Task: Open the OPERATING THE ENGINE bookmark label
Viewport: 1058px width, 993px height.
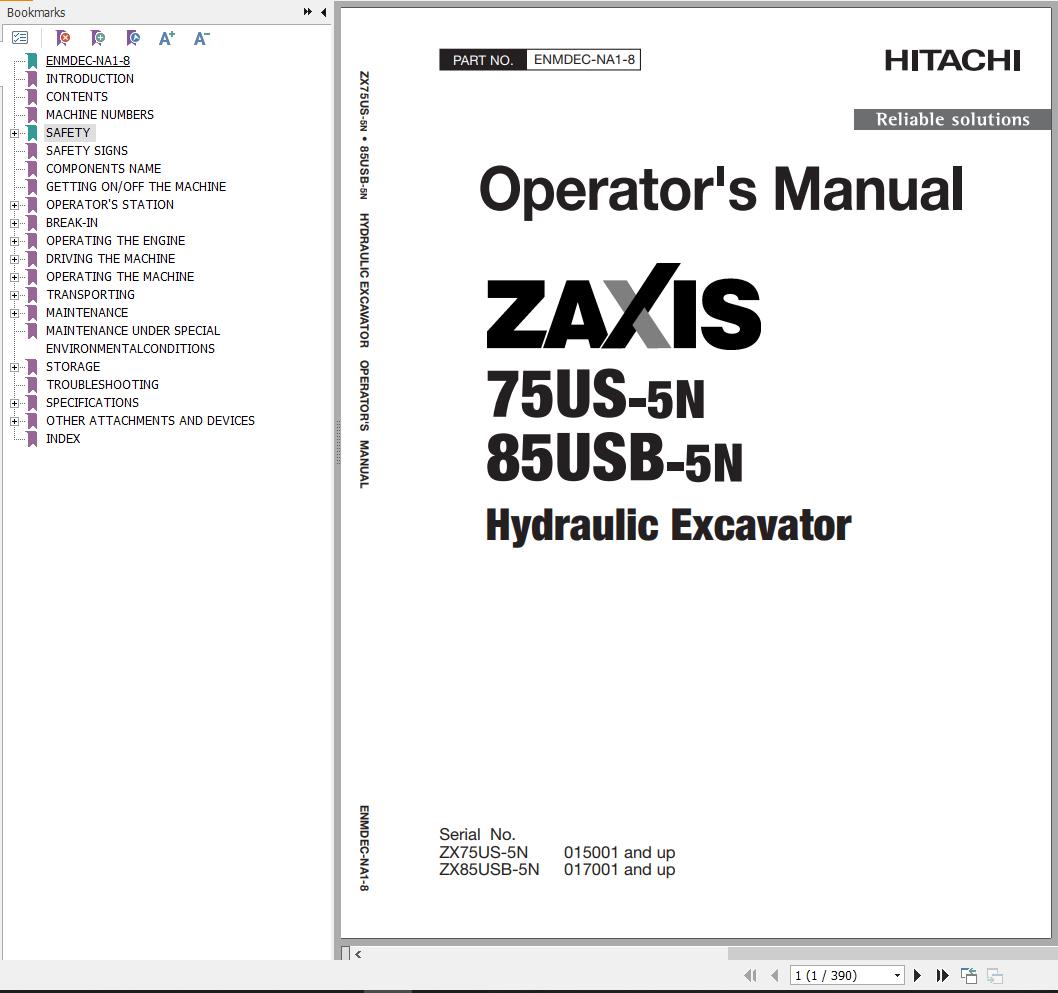Action: pyautogui.click(x=115, y=241)
